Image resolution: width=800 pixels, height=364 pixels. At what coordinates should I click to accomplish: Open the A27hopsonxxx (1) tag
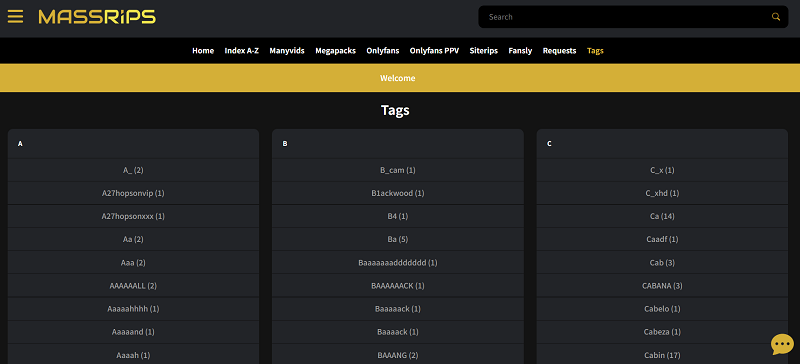click(x=133, y=216)
